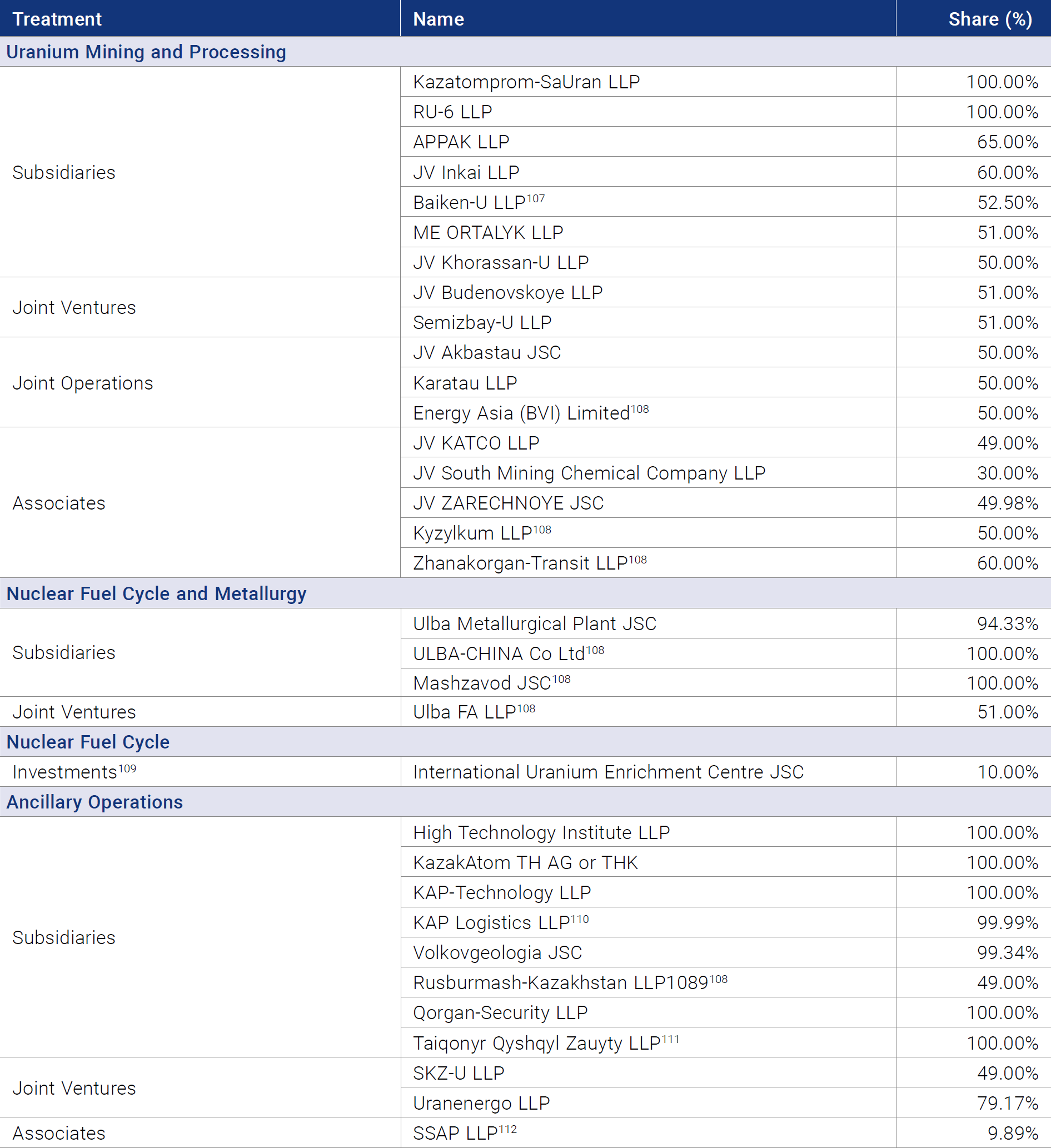Image resolution: width=1051 pixels, height=1148 pixels.
Task: Click the 10.00% share value
Action: [x=1008, y=772]
